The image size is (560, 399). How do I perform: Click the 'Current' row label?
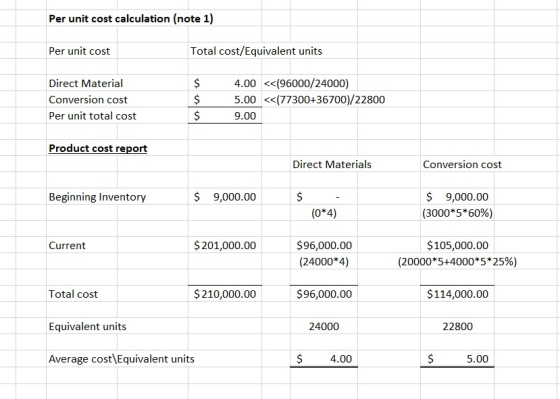[67, 245]
